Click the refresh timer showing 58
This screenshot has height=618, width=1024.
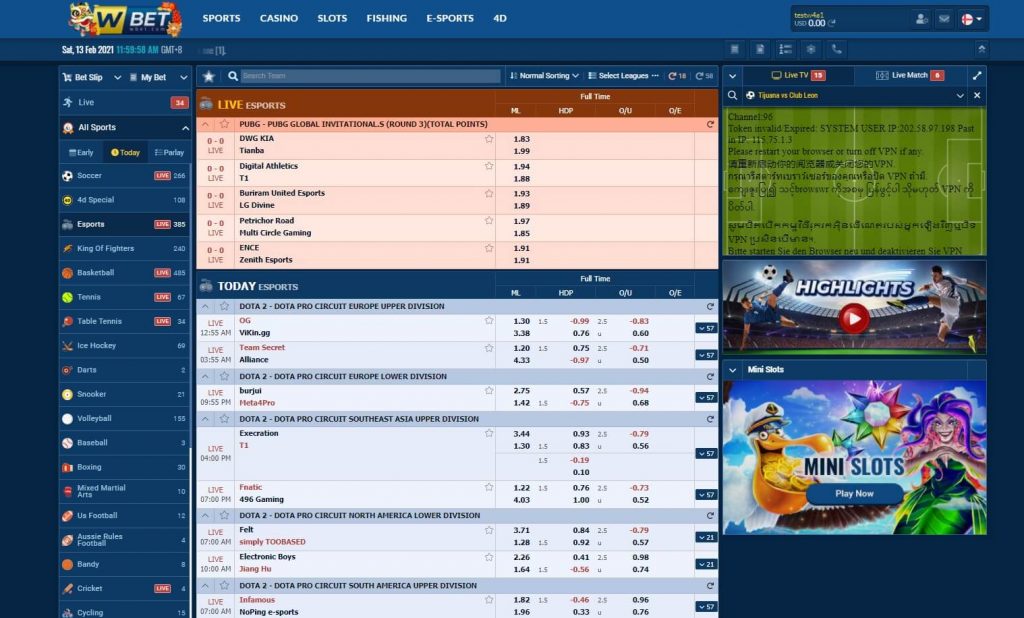point(704,76)
